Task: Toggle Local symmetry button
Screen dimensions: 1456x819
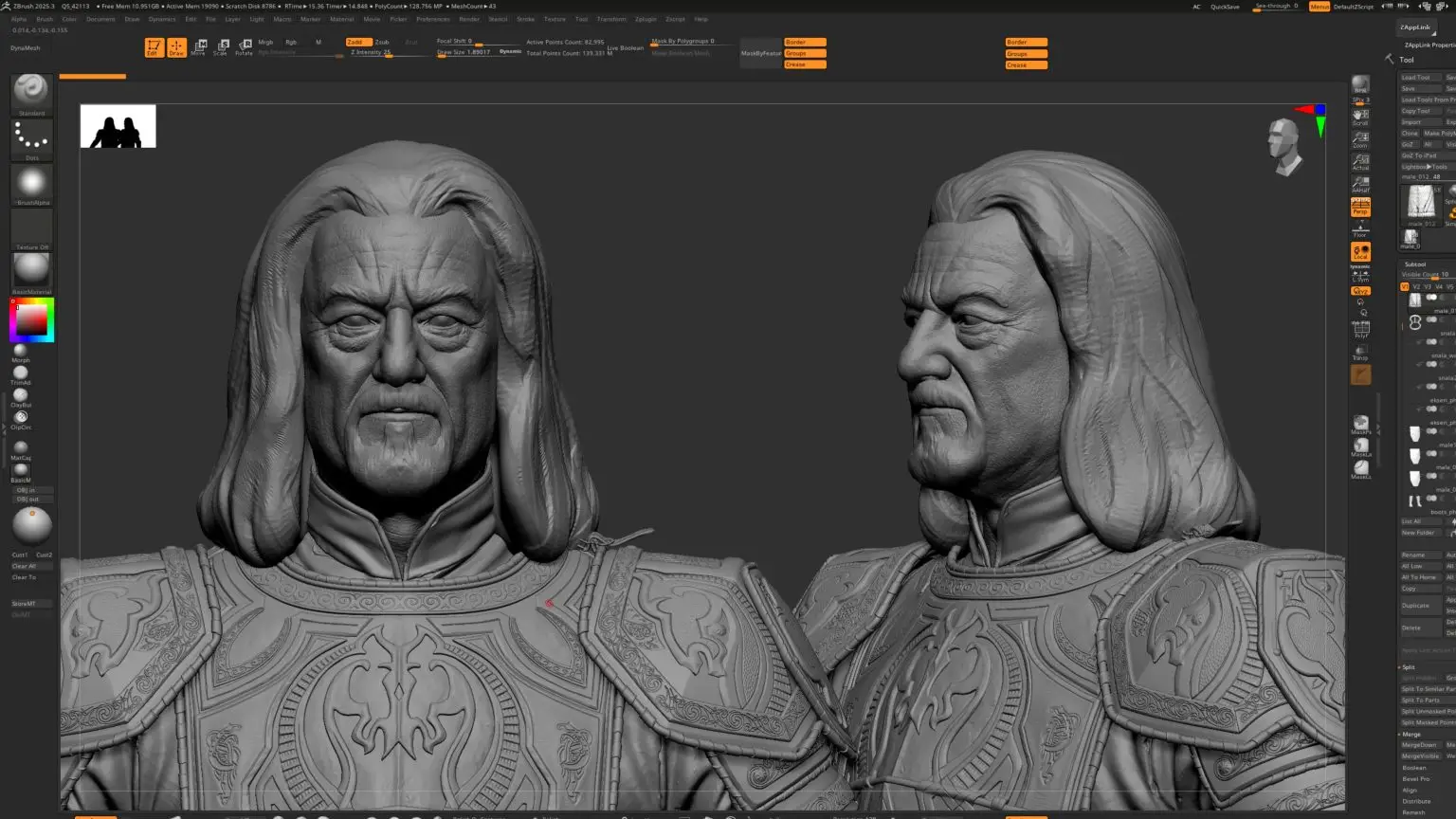Action: [1360, 252]
